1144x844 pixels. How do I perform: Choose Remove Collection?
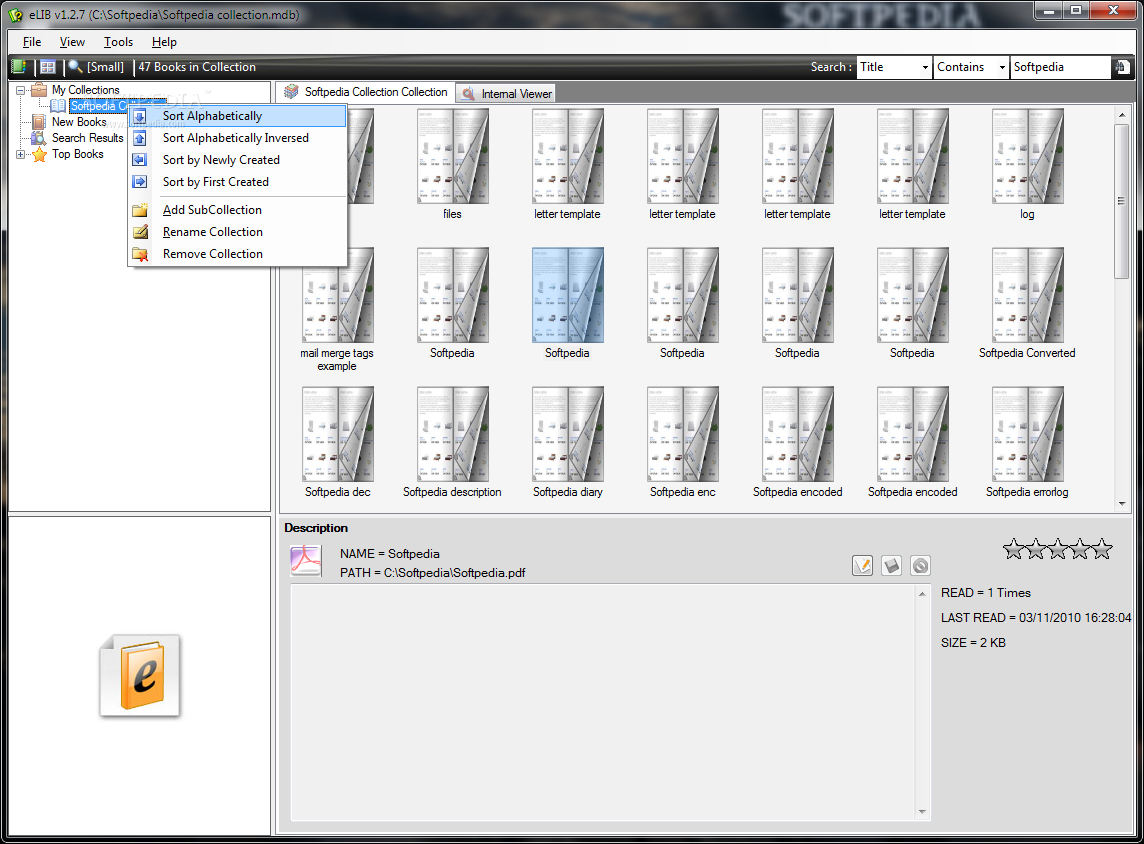237,254
